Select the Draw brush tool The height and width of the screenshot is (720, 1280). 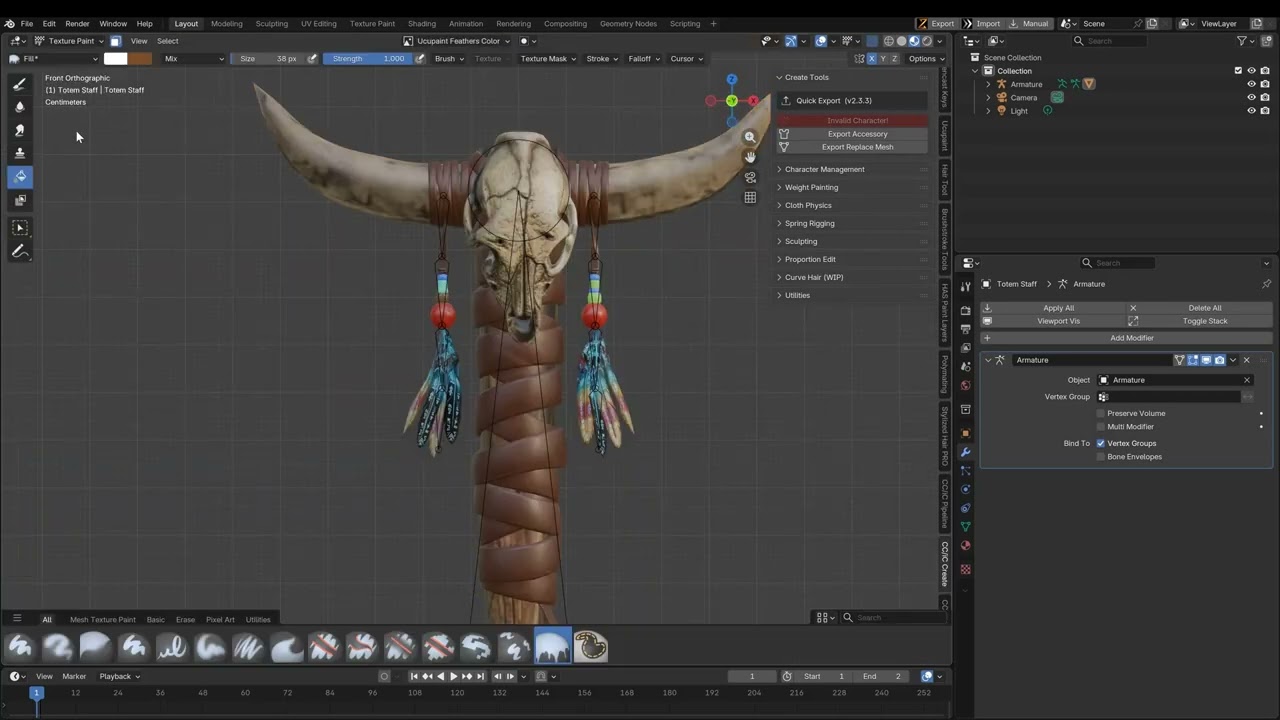pos(20,84)
